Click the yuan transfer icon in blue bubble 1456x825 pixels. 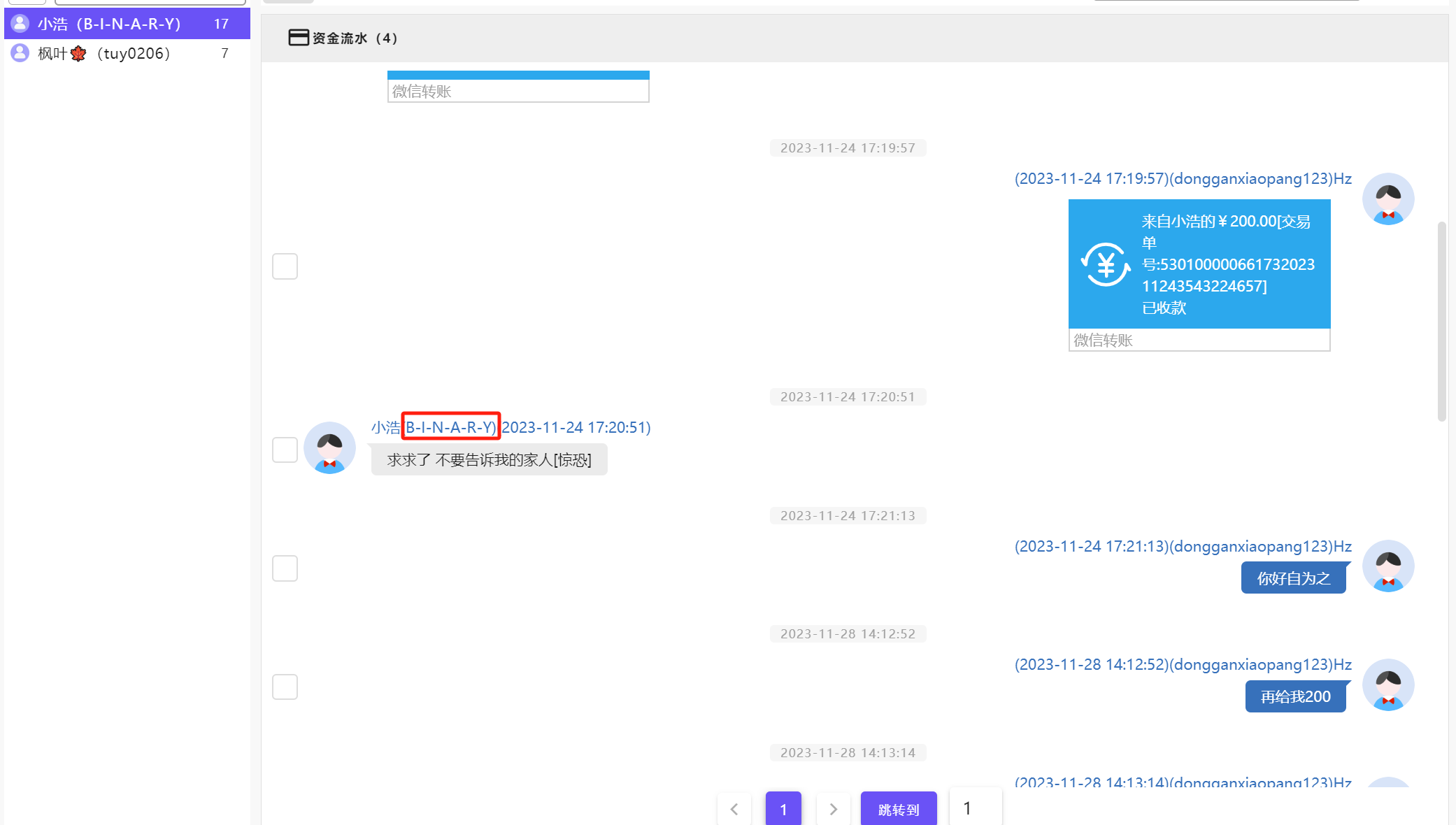click(1105, 264)
